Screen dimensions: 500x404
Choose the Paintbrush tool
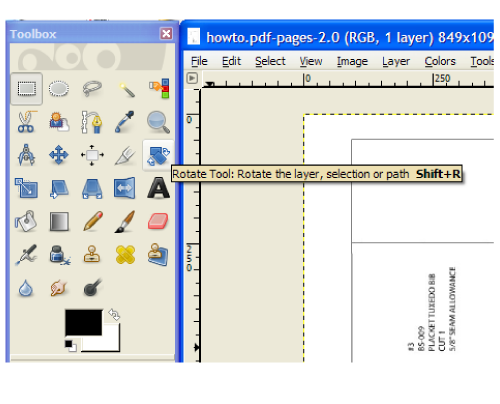pos(125,221)
